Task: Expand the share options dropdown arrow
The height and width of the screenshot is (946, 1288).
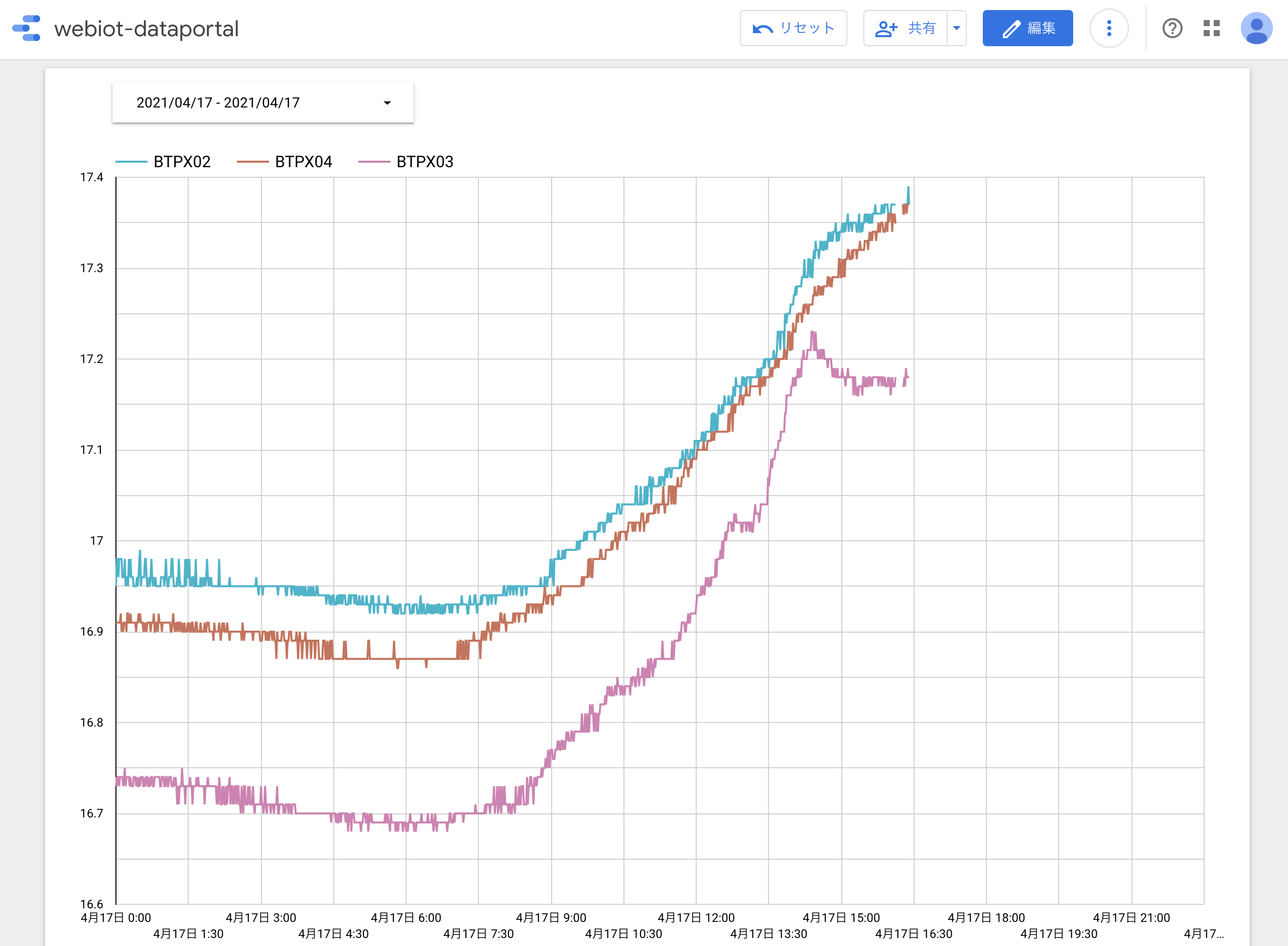Action: [957, 28]
